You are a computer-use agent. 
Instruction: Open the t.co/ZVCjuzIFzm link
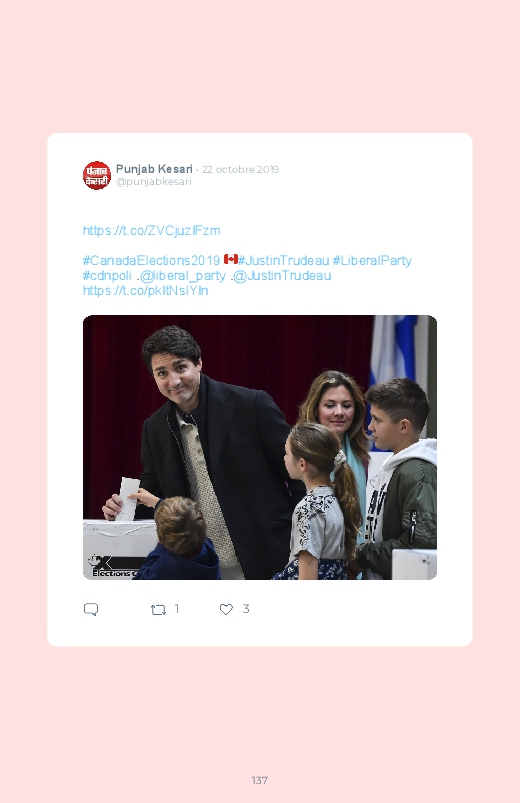tap(152, 230)
